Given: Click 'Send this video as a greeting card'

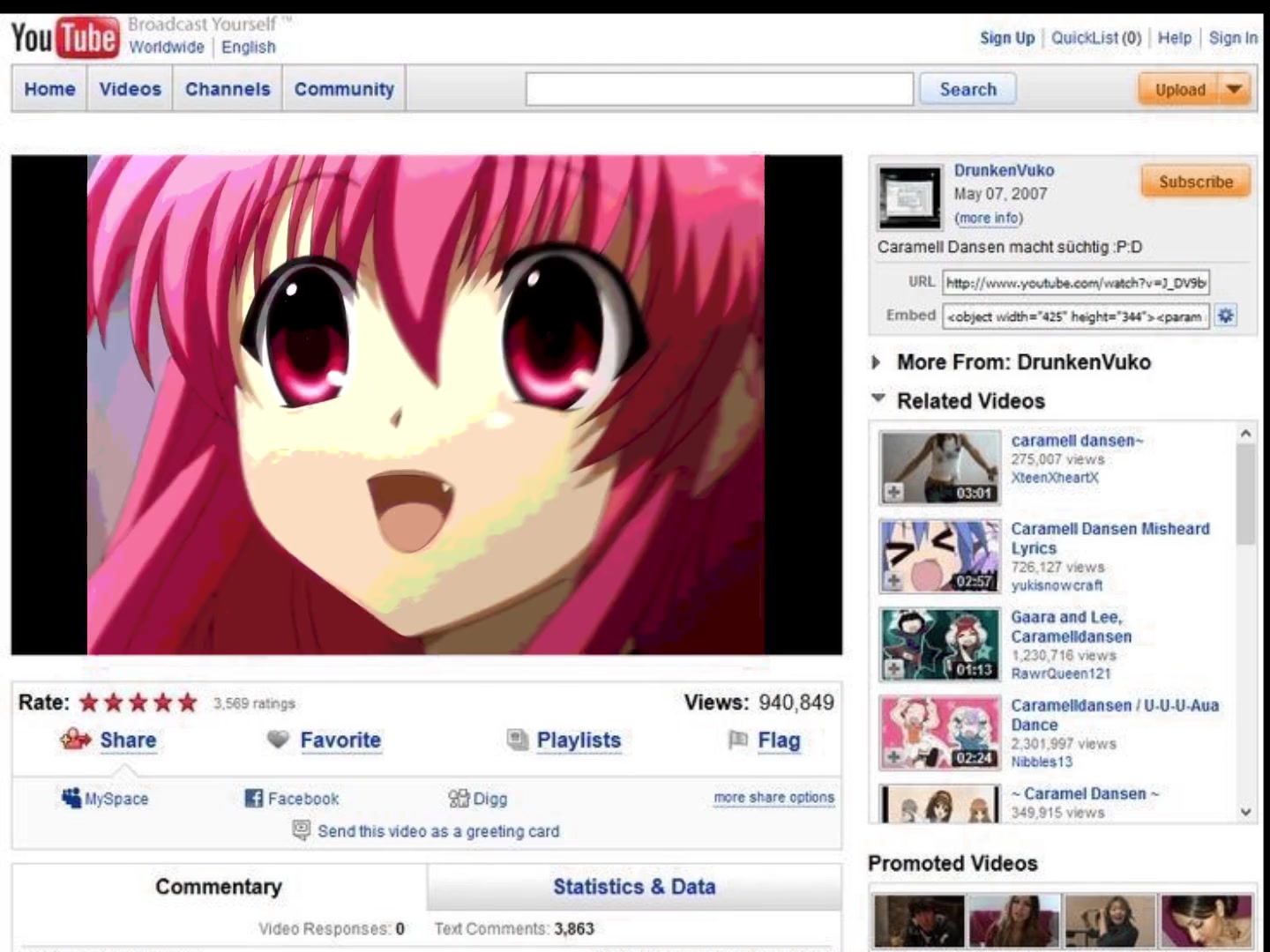Looking at the screenshot, I should (x=438, y=831).
